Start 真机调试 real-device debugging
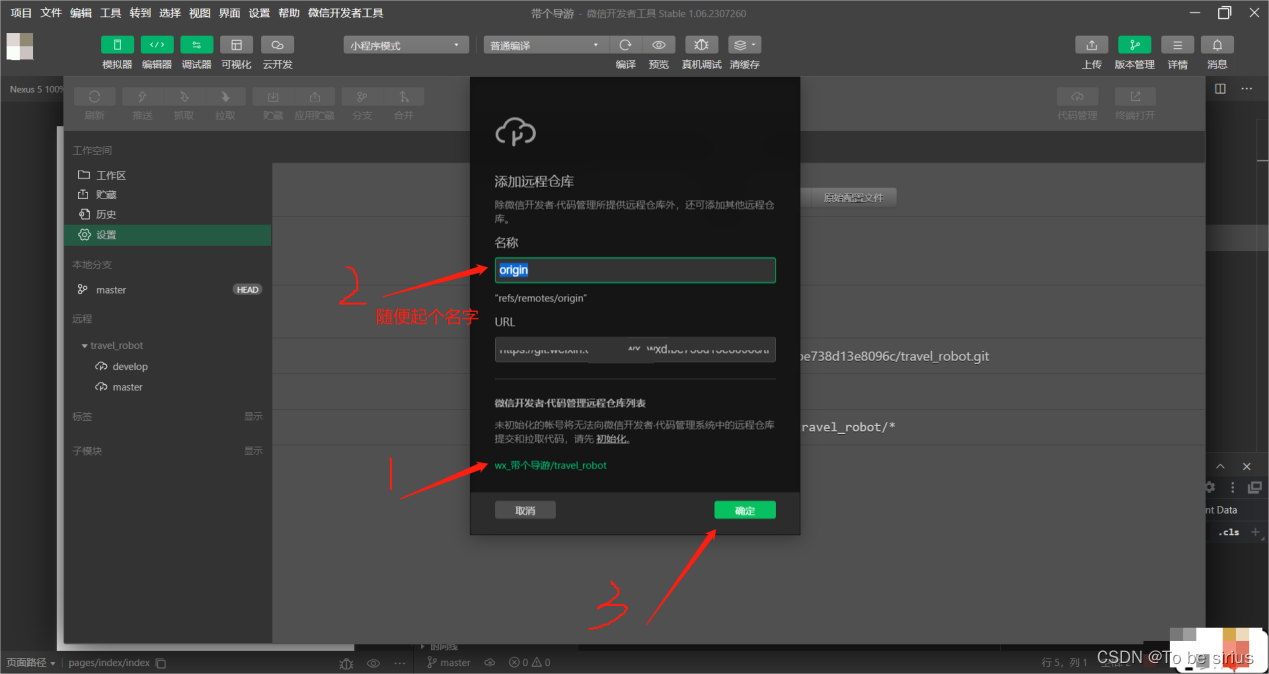 pyautogui.click(x=701, y=45)
